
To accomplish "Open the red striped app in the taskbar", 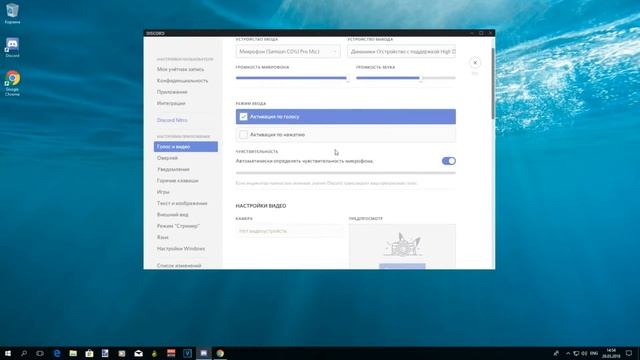I will click(x=171, y=353).
